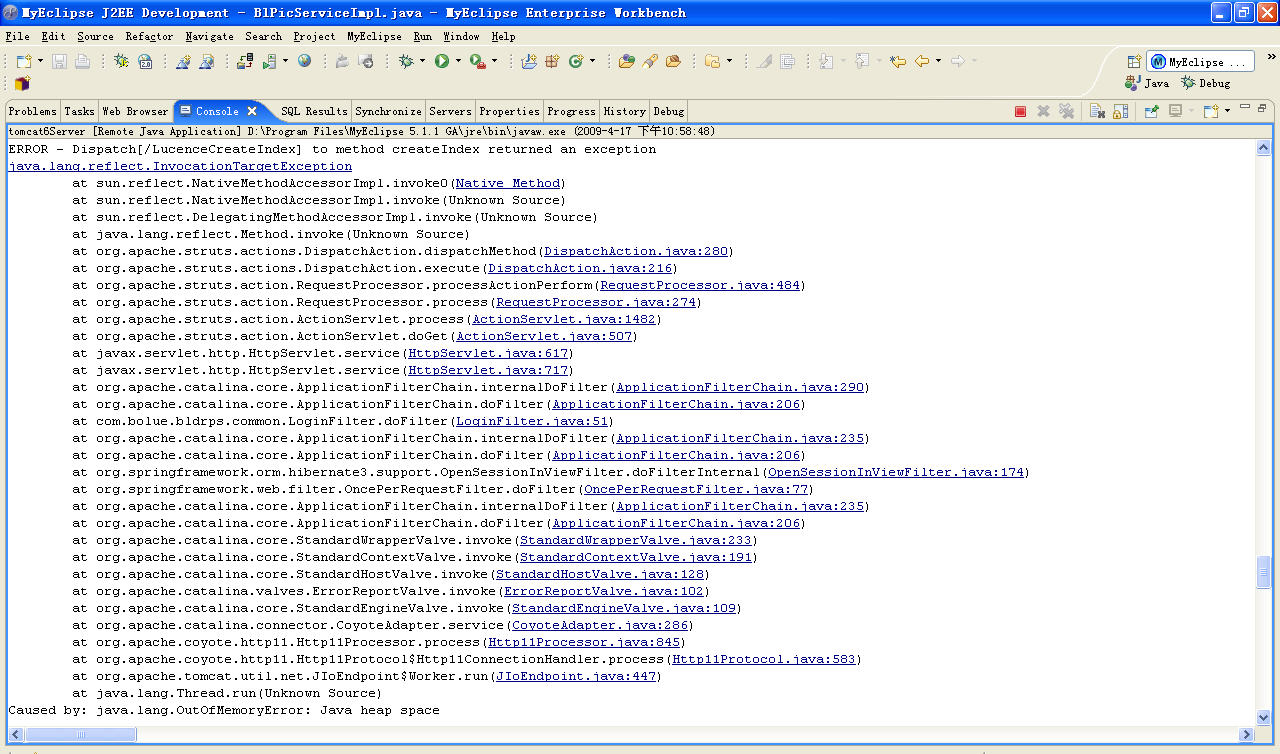Pin the Console view

click(x=1152, y=111)
